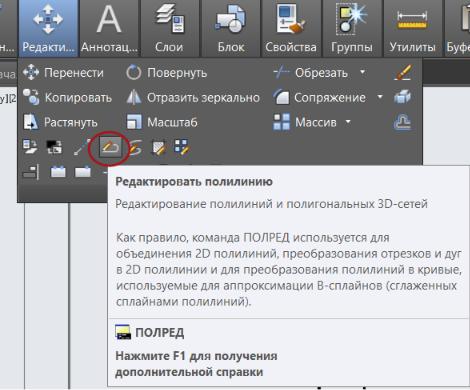Screen dimensions: 470x390
Task: Select the Массив (Array) tool
Action: (305, 122)
